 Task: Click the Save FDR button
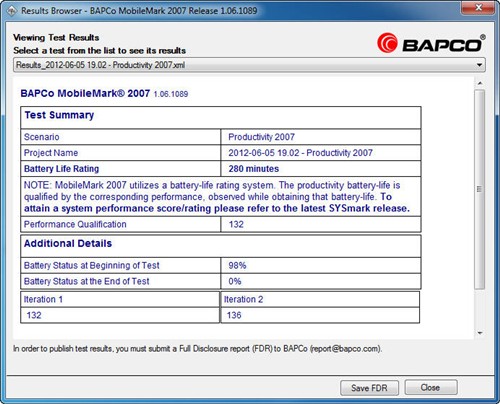click(369, 388)
